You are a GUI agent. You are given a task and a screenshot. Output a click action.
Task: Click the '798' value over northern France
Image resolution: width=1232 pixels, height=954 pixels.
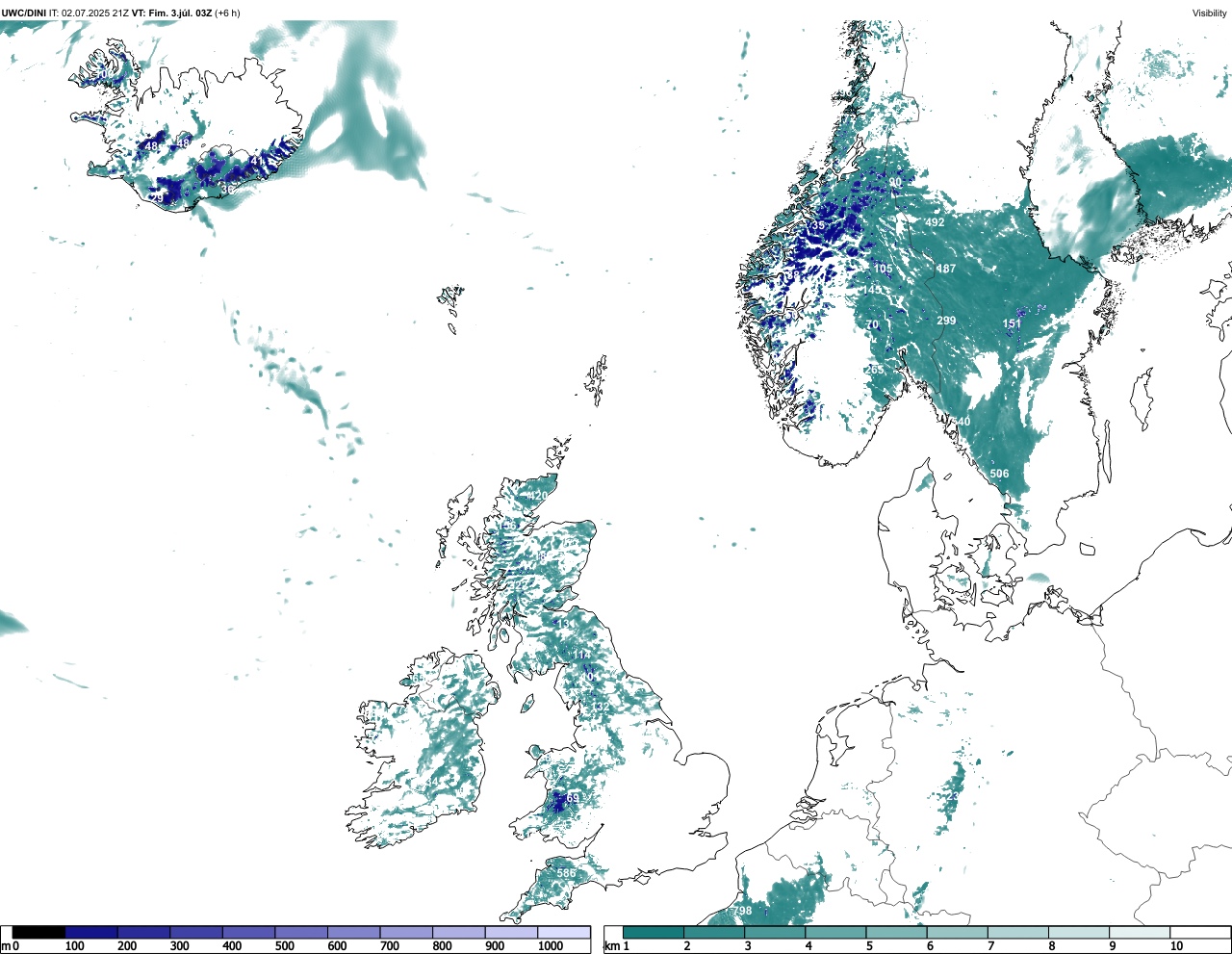(x=742, y=911)
